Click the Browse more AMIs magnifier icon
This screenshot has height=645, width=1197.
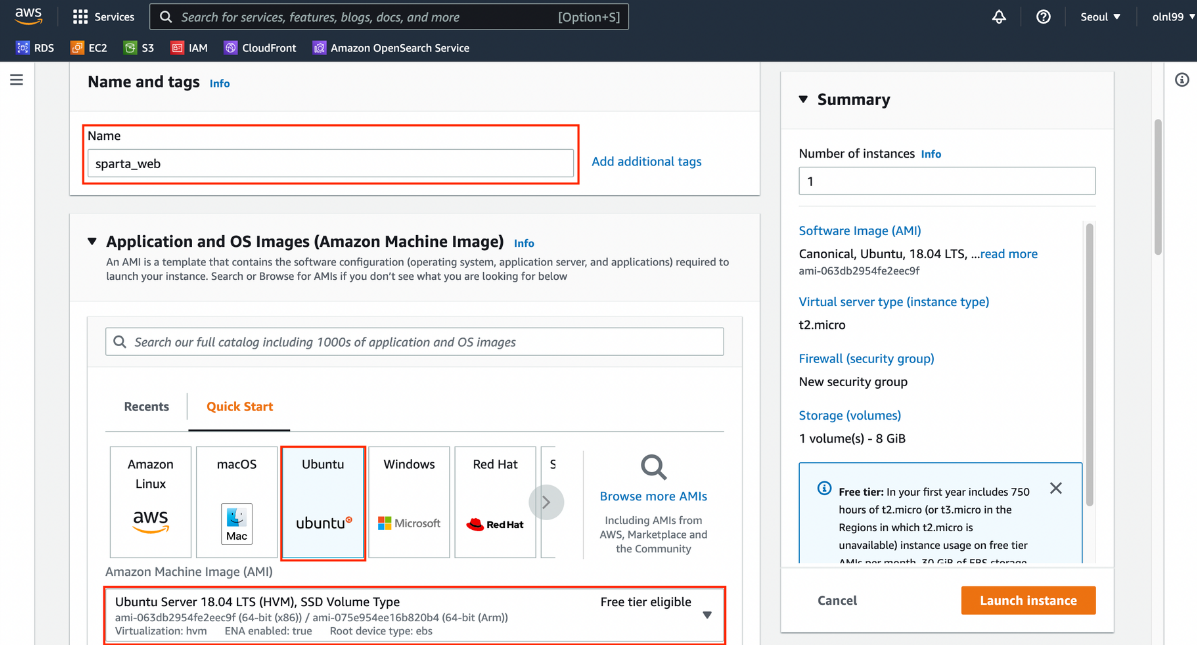click(x=653, y=467)
